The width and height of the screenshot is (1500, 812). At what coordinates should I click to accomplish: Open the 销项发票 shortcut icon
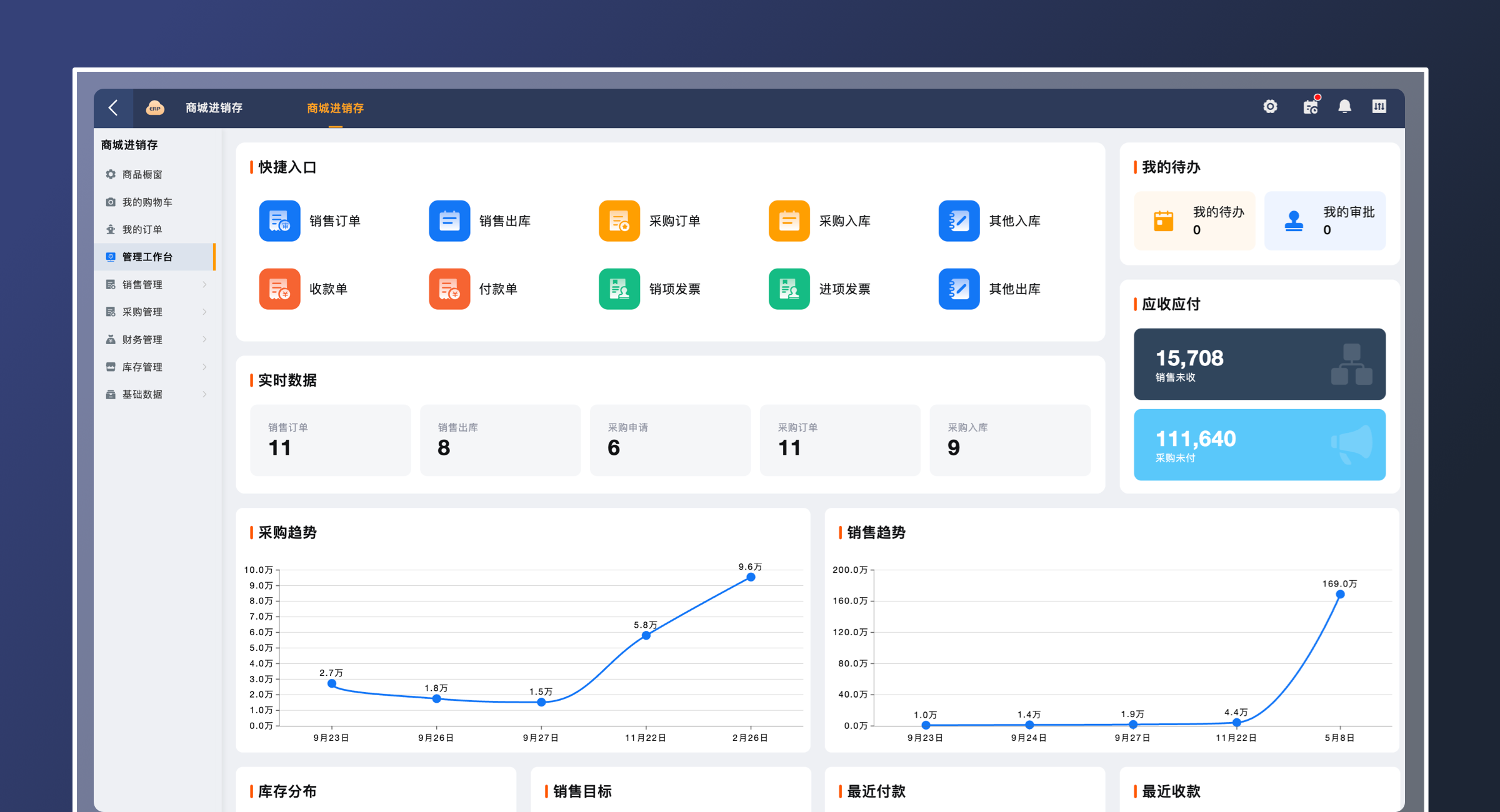[619, 289]
